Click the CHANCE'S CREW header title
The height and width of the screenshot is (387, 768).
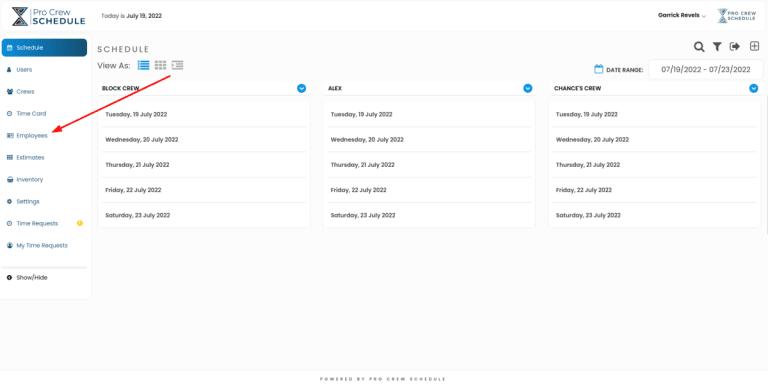tap(577, 89)
